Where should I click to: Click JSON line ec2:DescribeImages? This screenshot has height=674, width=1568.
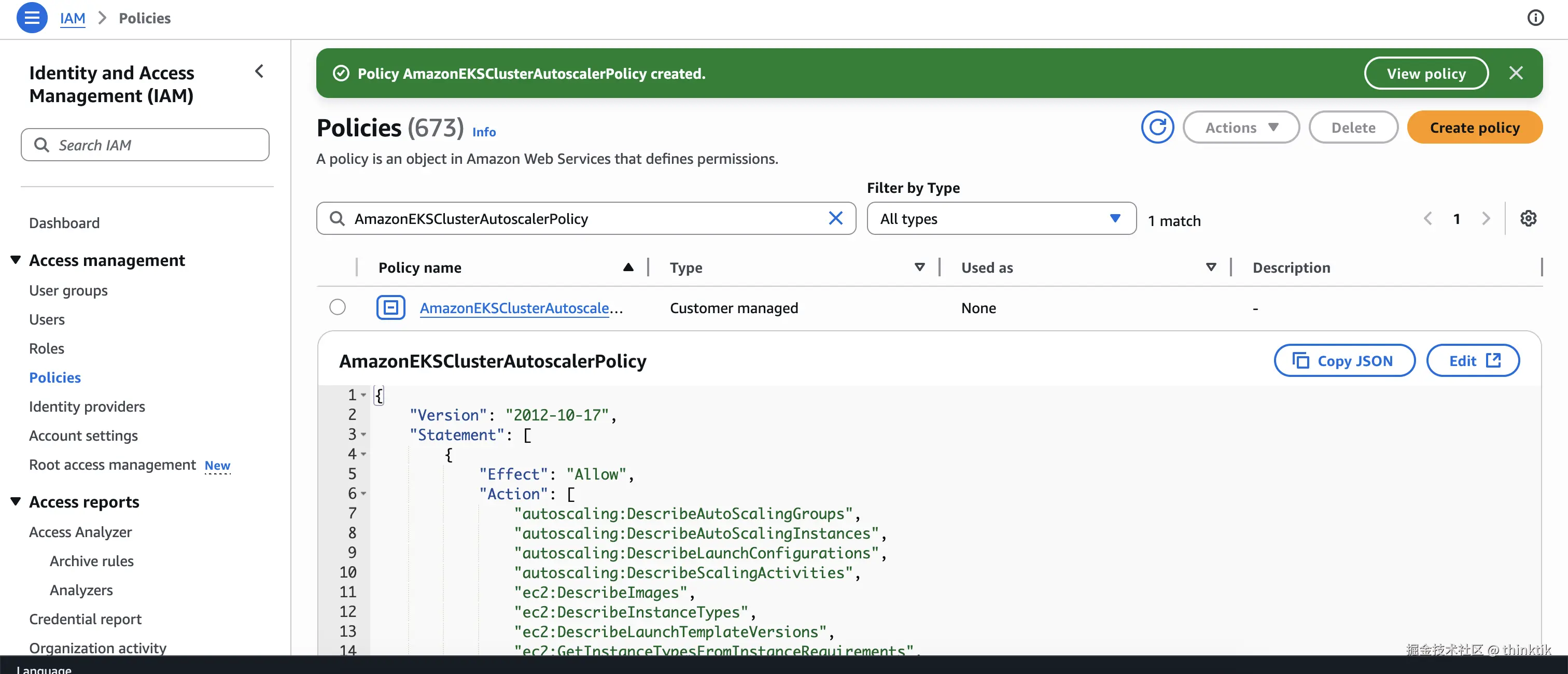click(604, 593)
